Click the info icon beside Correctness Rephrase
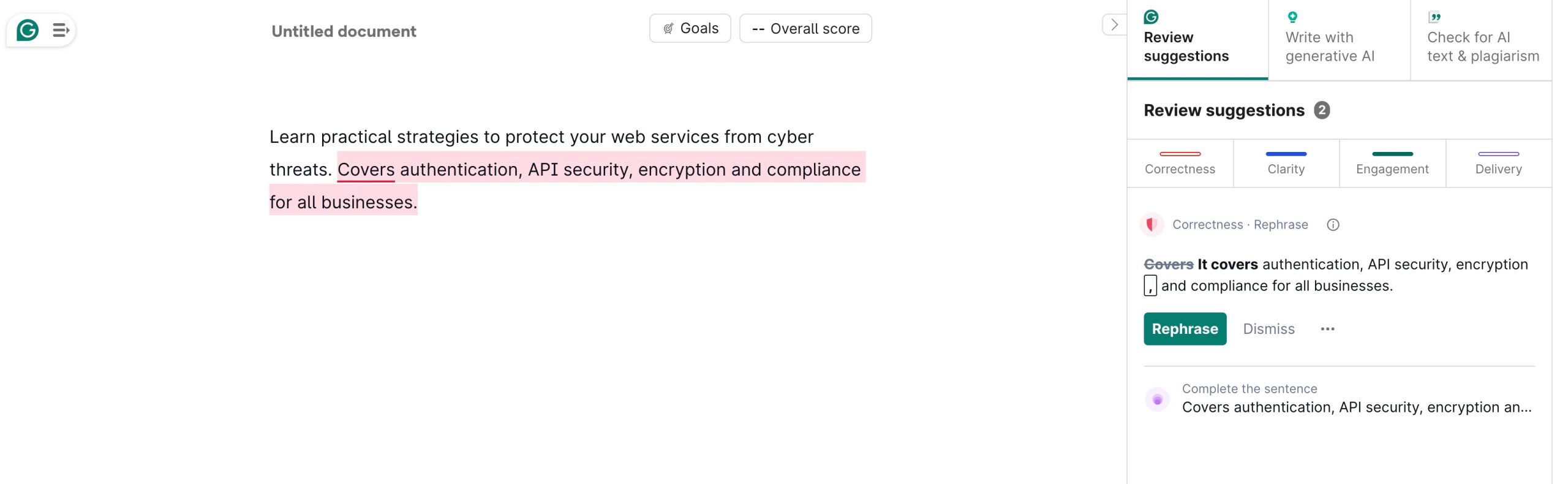 [1333, 225]
